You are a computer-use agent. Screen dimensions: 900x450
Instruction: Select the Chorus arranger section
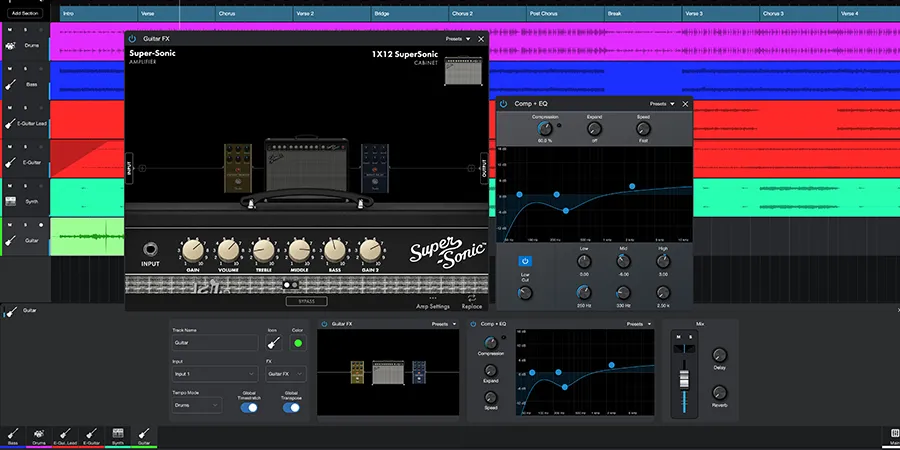click(x=255, y=14)
